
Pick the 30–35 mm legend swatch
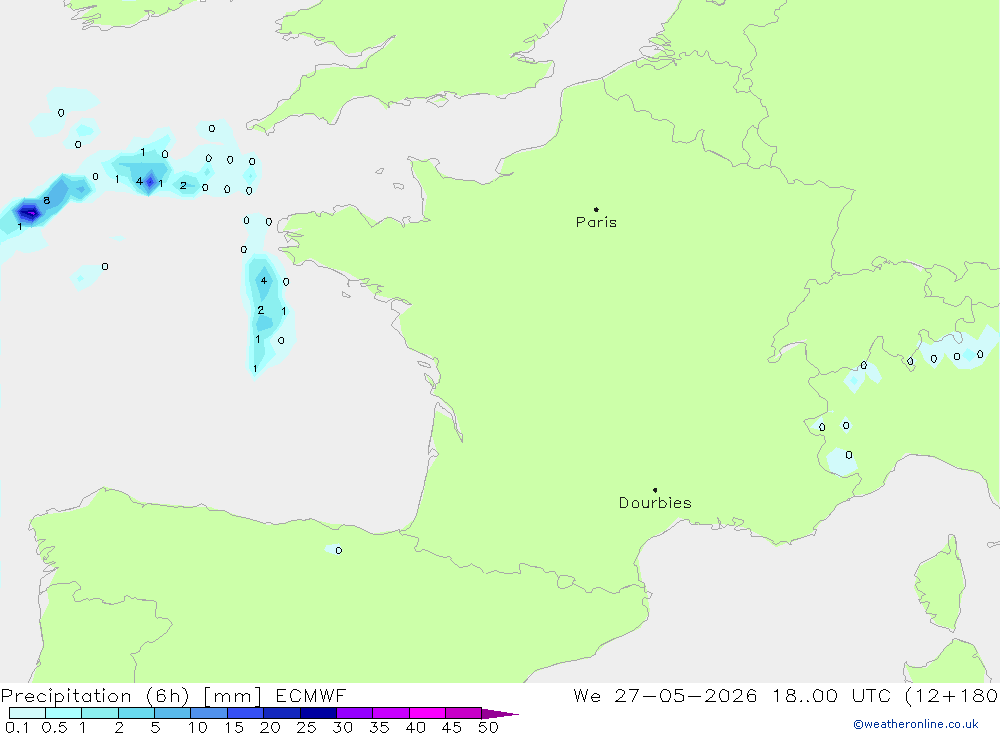coord(355,713)
